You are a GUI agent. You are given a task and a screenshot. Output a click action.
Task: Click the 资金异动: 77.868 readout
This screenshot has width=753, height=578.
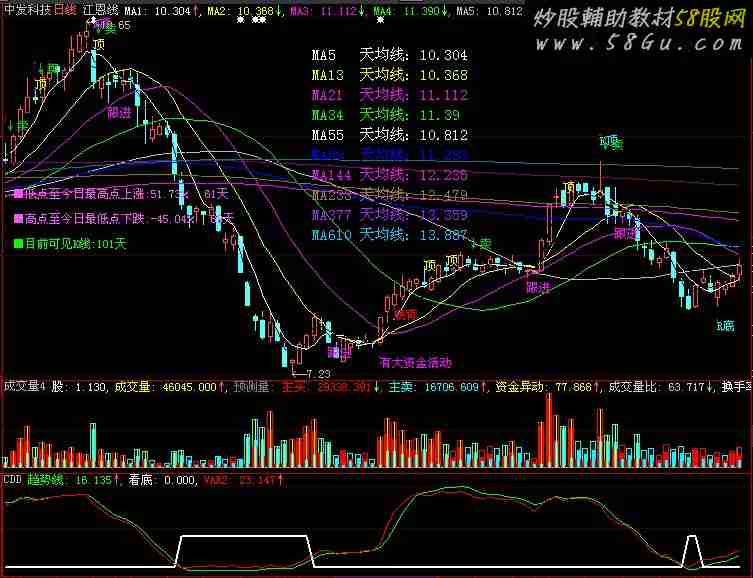(548, 386)
